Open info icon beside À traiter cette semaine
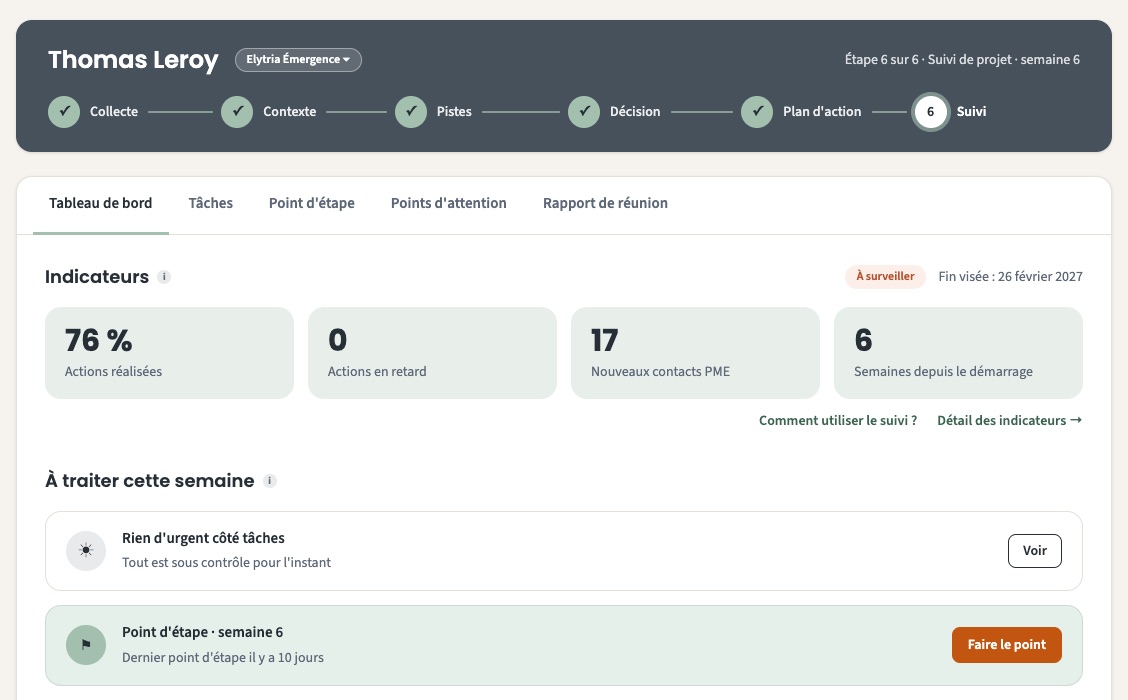The width and height of the screenshot is (1128, 700). [270, 481]
